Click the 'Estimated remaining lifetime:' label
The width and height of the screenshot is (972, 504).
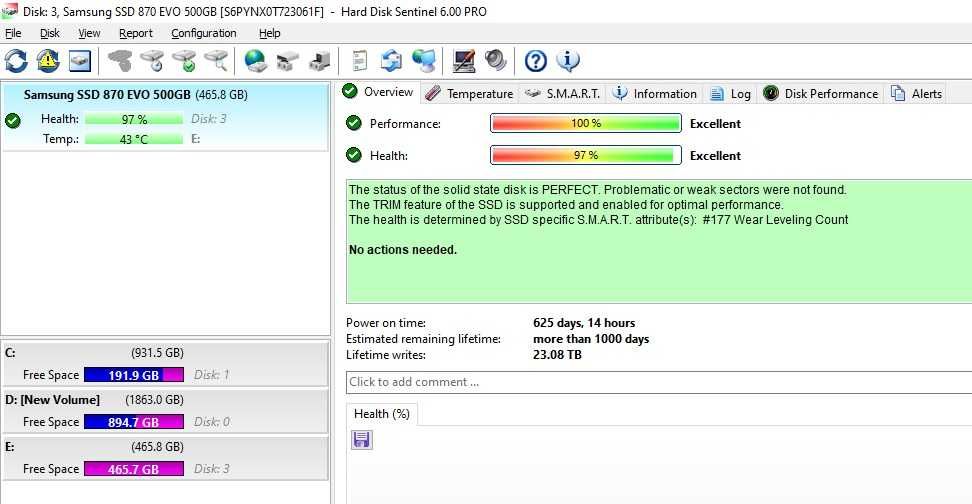[423, 339]
